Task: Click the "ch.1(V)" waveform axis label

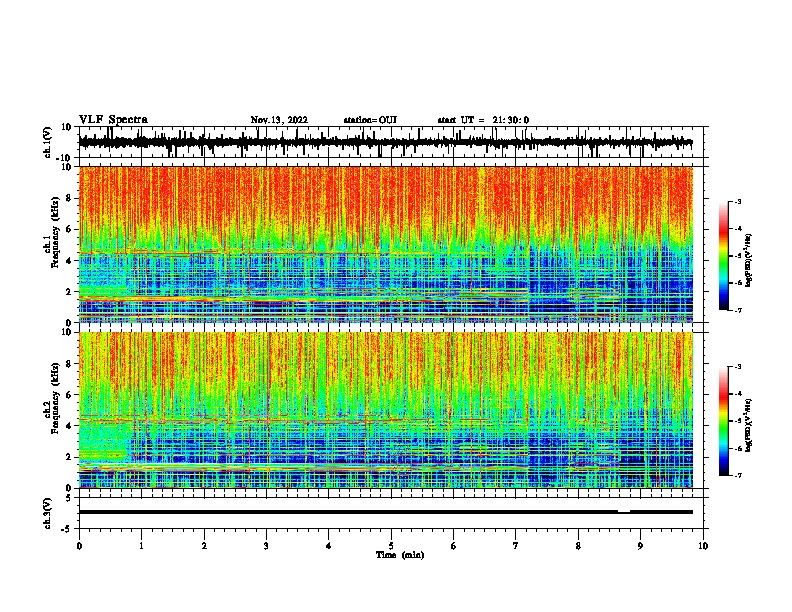Action: [x=48, y=142]
